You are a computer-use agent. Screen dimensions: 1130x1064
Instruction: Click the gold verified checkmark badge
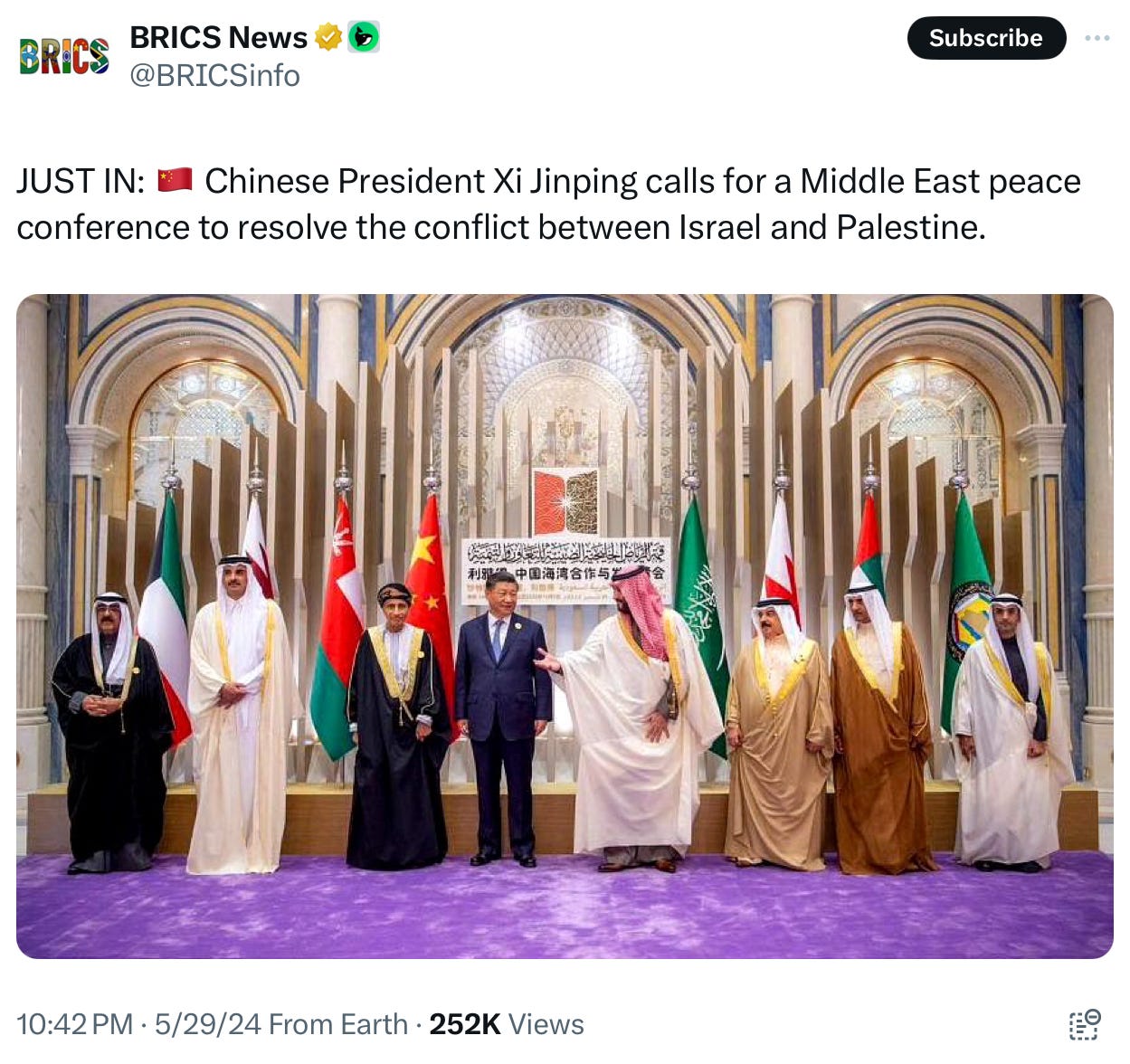[328, 37]
